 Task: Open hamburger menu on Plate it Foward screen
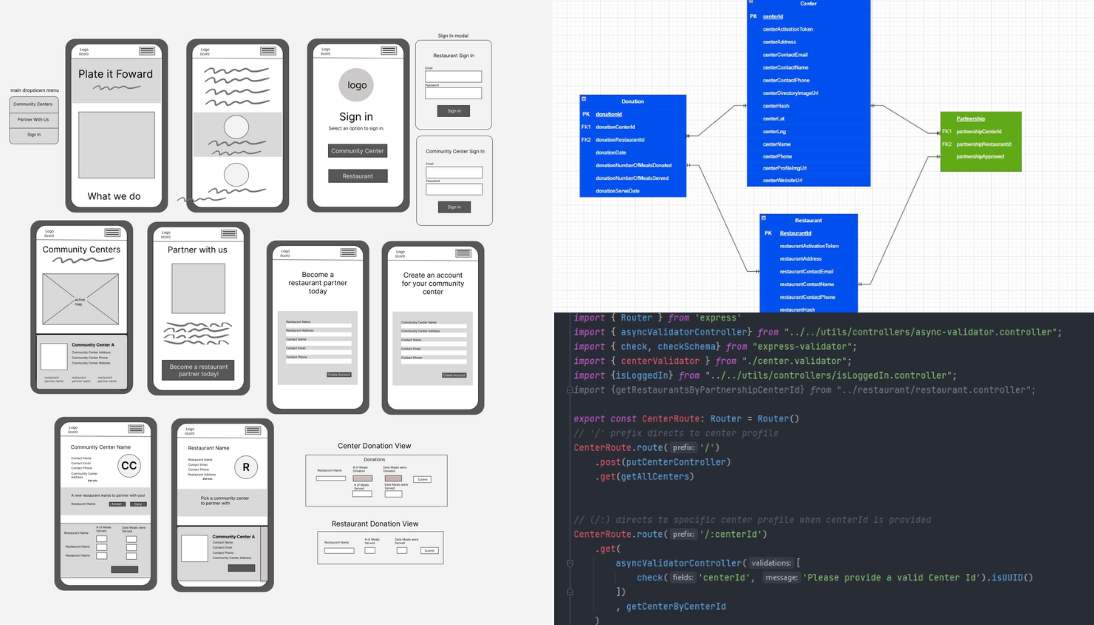click(x=147, y=51)
